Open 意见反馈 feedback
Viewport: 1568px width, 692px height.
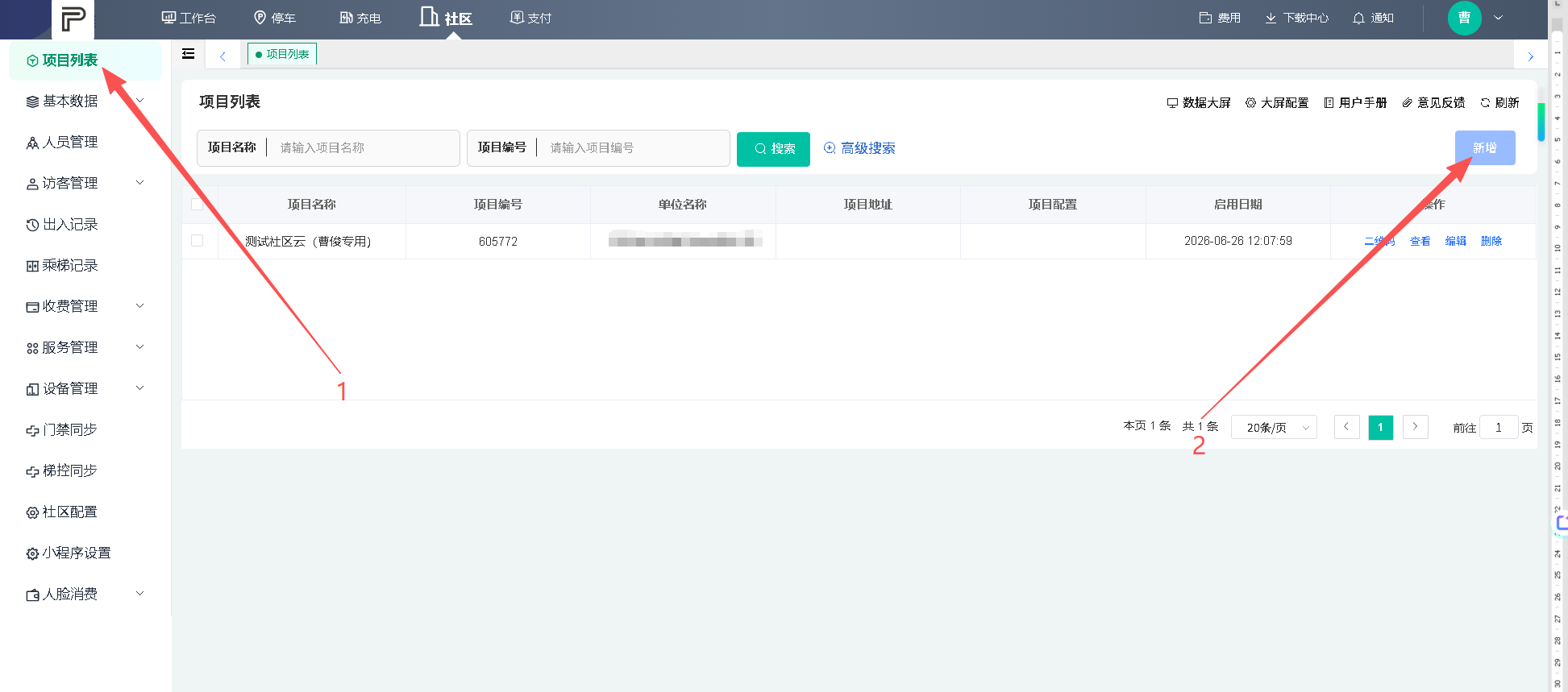pyautogui.click(x=1433, y=103)
